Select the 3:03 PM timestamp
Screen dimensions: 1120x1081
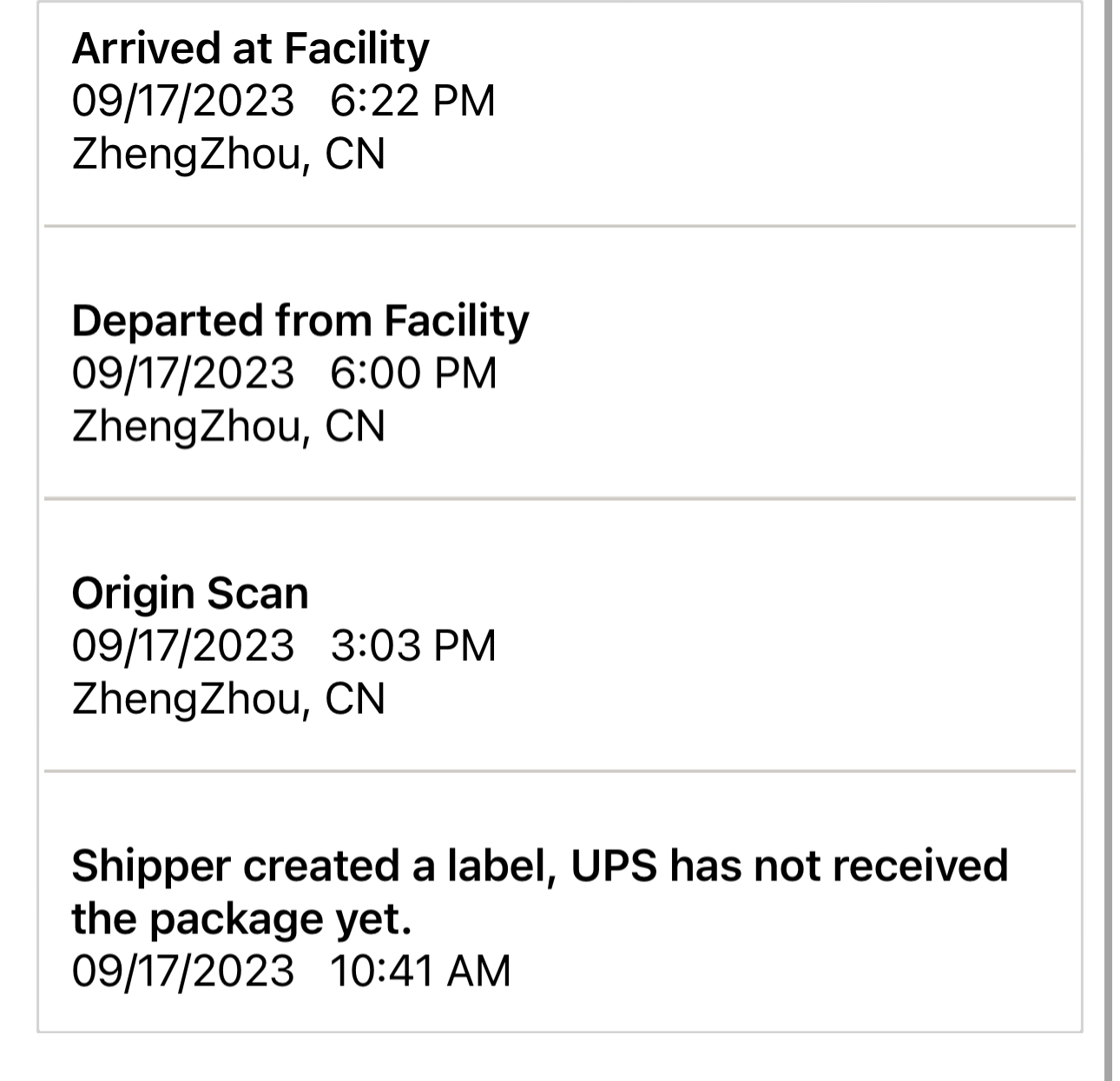413,646
